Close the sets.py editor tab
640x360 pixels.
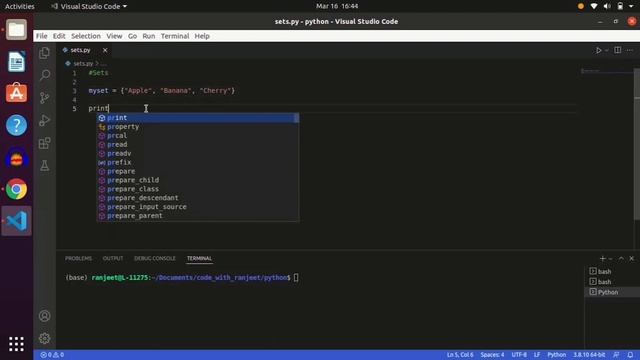(105, 50)
